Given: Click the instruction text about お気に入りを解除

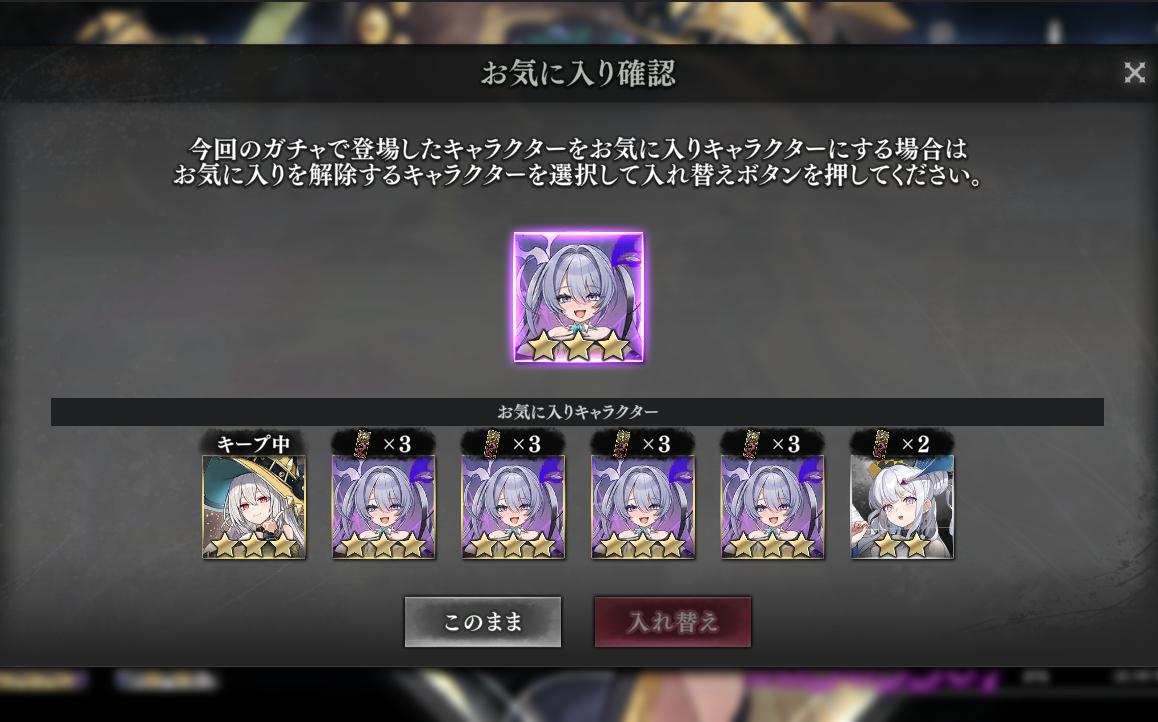Looking at the screenshot, I should point(578,176).
